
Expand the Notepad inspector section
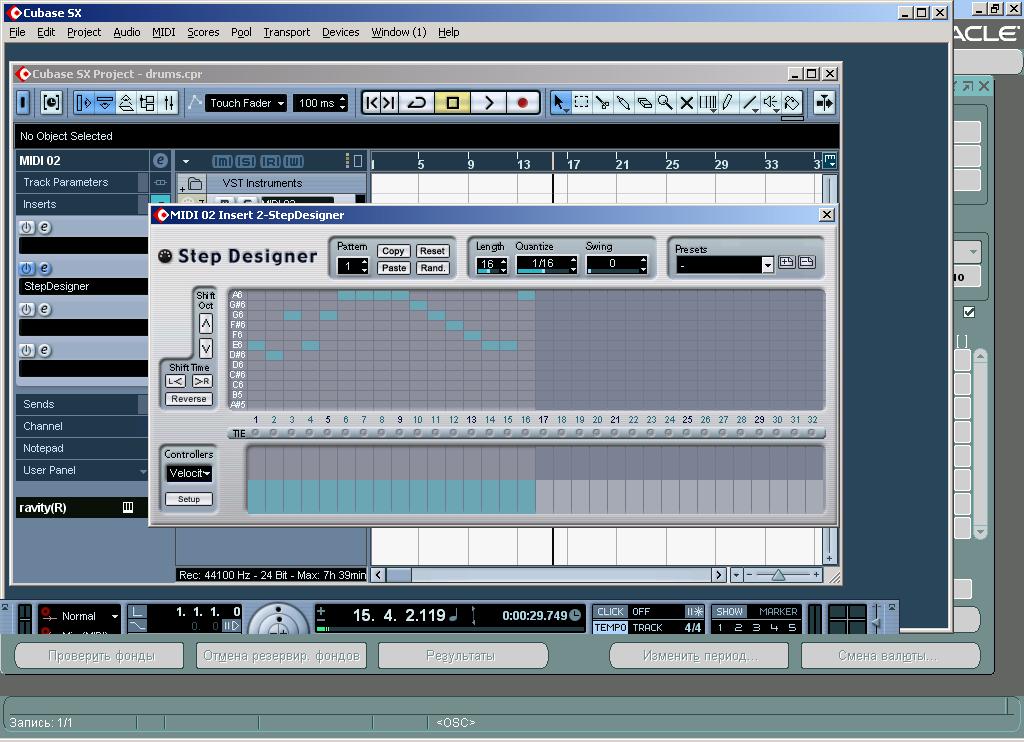(82, 448)
